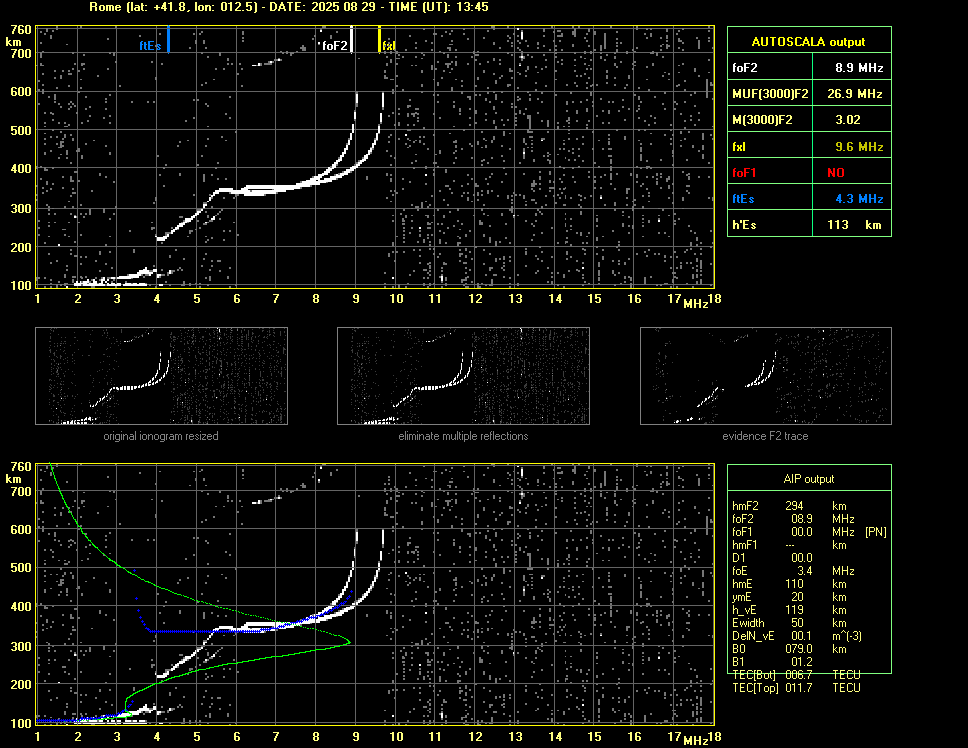
Task: Open the original ionogram resized thumbnail
Action: 161,376
